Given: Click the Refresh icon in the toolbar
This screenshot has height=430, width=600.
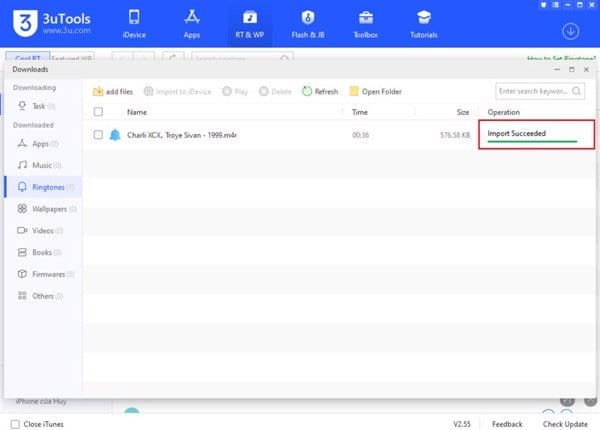Looking at the screenshot, I should pos(306,91).
